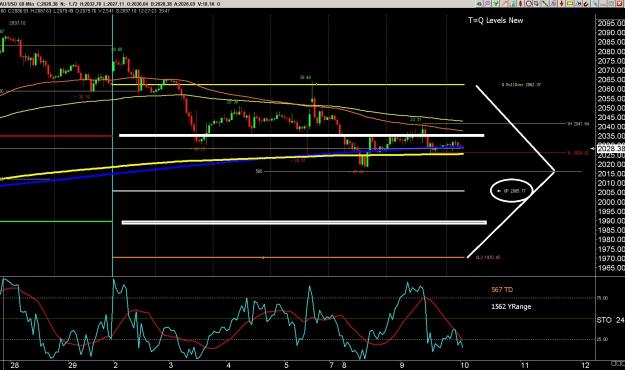Click the 1965.00 price axis label
Viewport: 625px width, 370px height.
coord(611,268)
